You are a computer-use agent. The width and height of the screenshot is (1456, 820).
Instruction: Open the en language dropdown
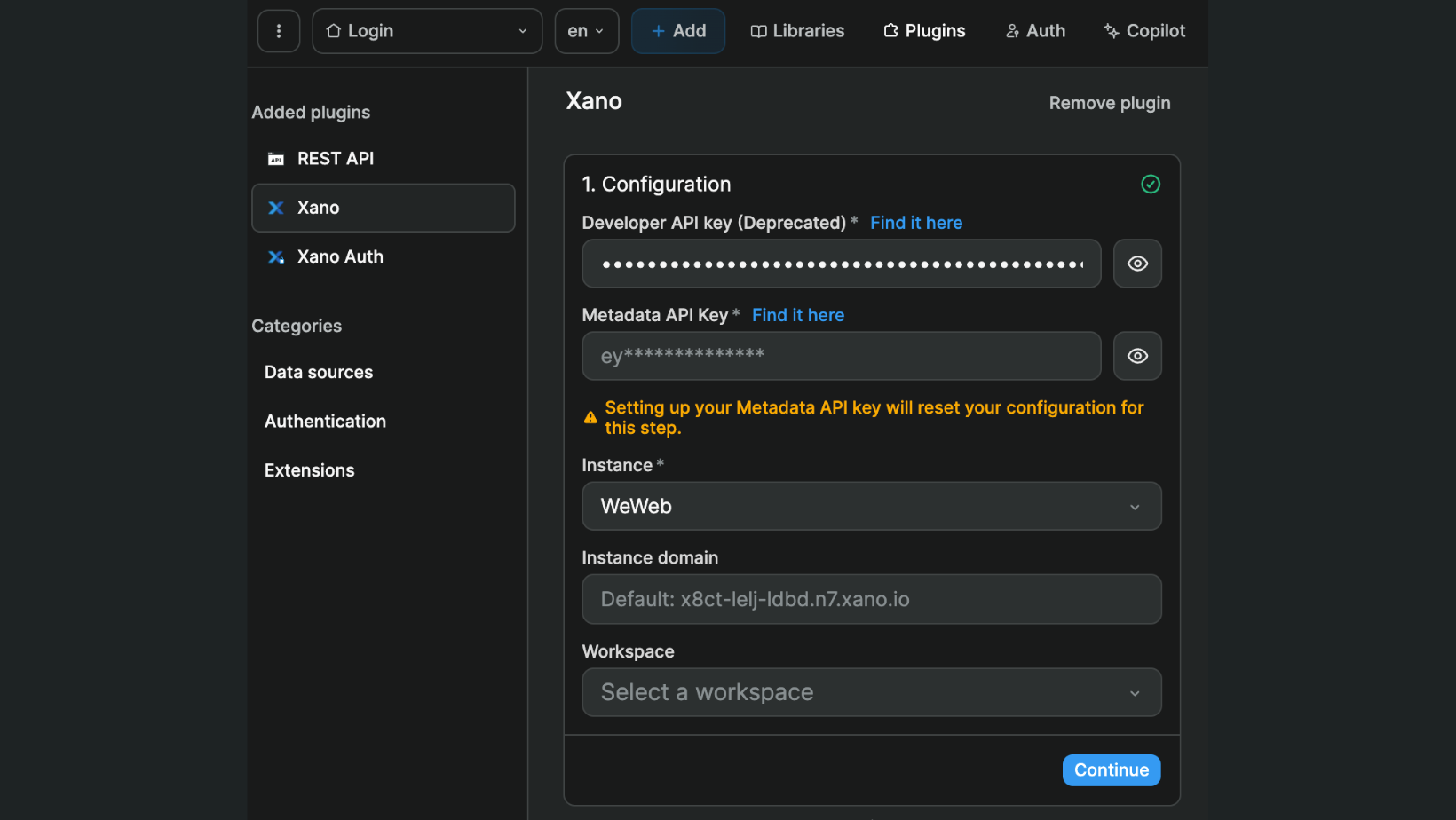586,30
